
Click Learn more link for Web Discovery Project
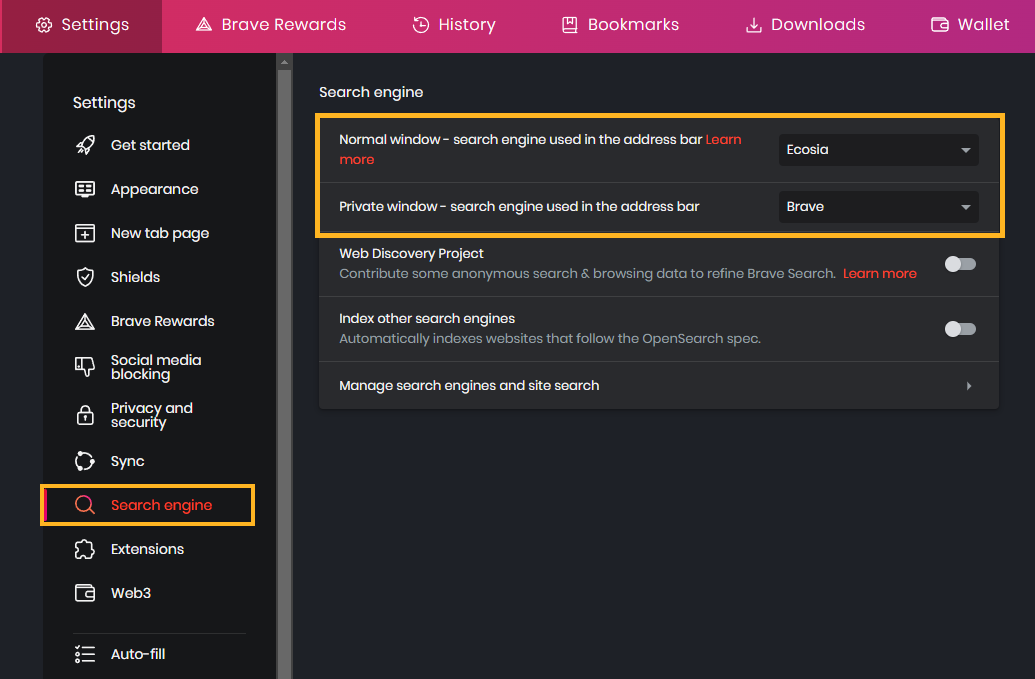(879, 274)
